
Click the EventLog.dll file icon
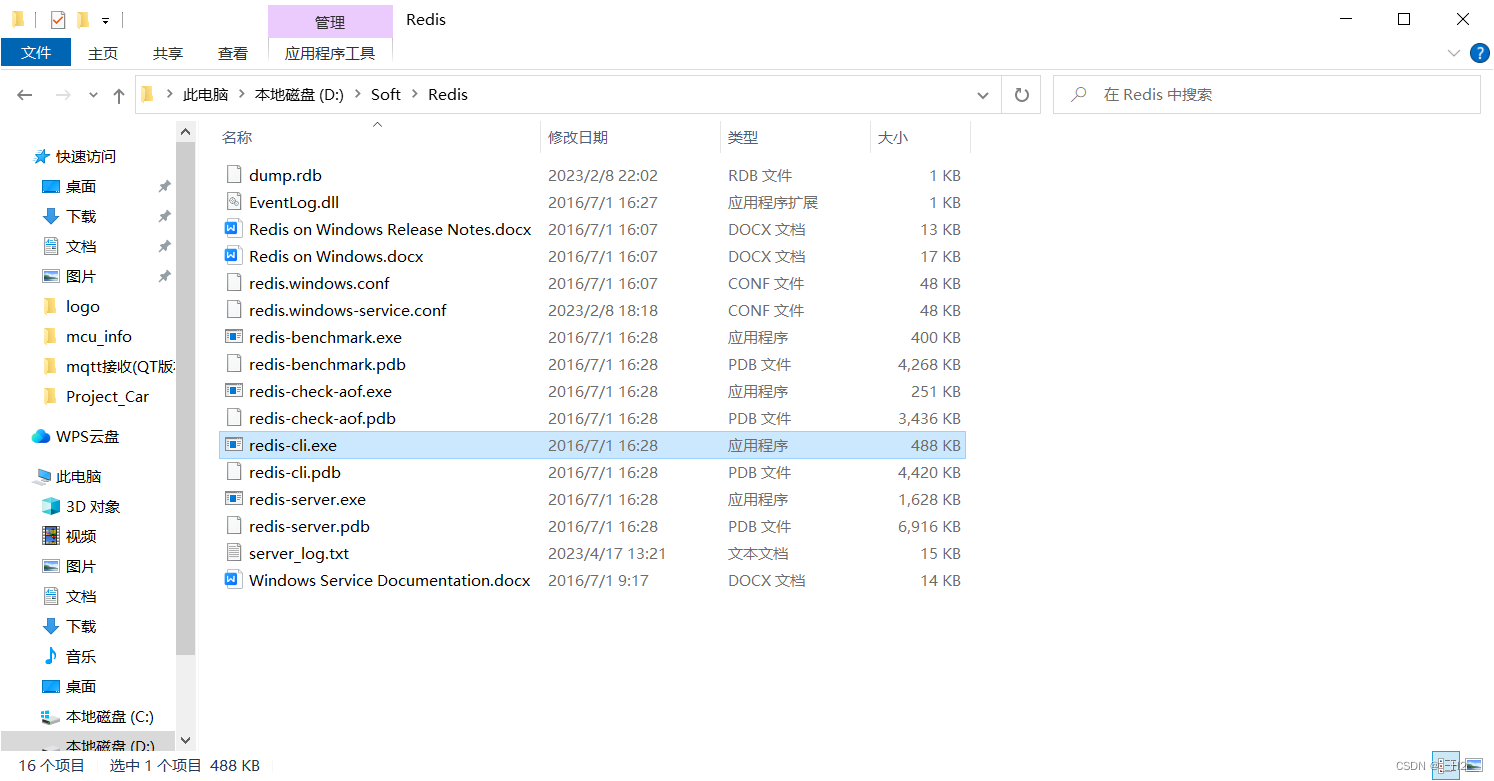pyautogui.click(x=234, y=202)
